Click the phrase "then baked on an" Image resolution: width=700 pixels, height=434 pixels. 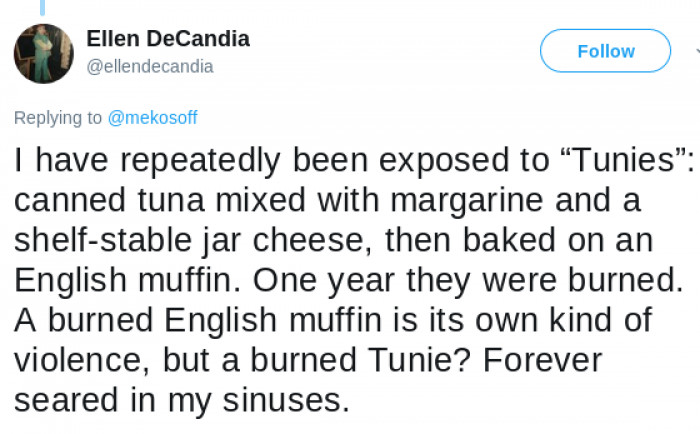(x=519, y=240)
